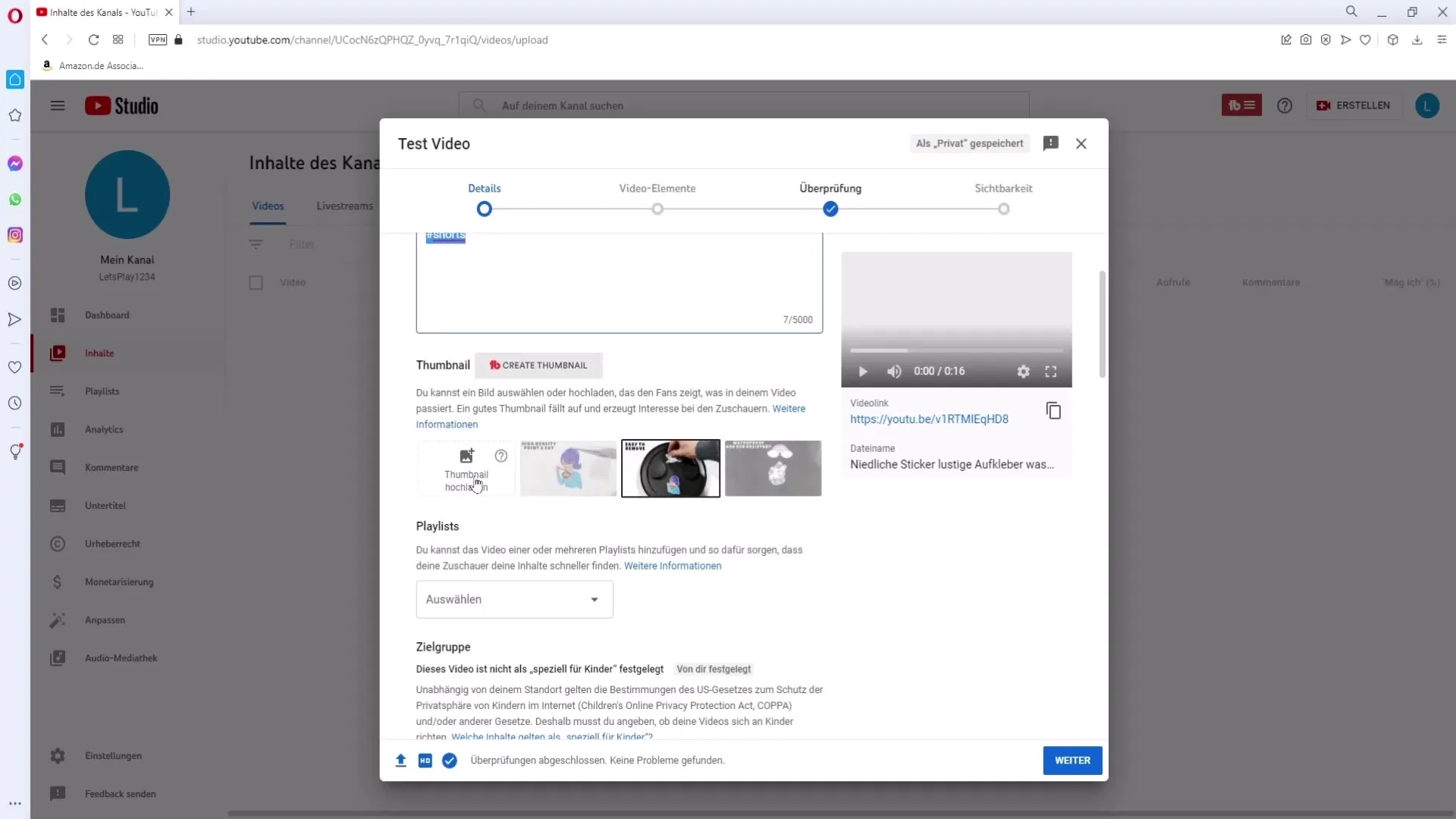Click the third auto-generated thumbnail
Image resolution: width=1456 pixels, height=819 pixels.
coord(775,467)
